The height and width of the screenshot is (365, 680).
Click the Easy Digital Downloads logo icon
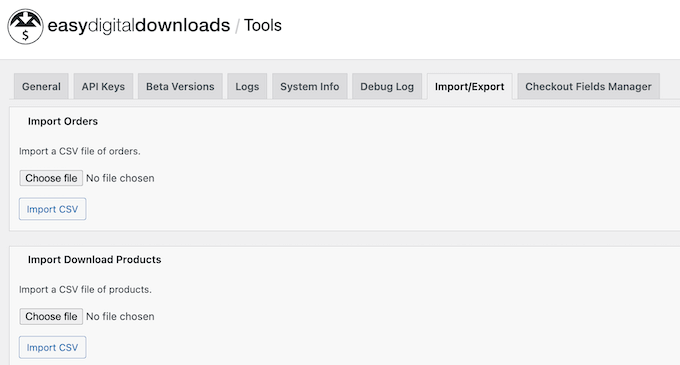(25, 26)
